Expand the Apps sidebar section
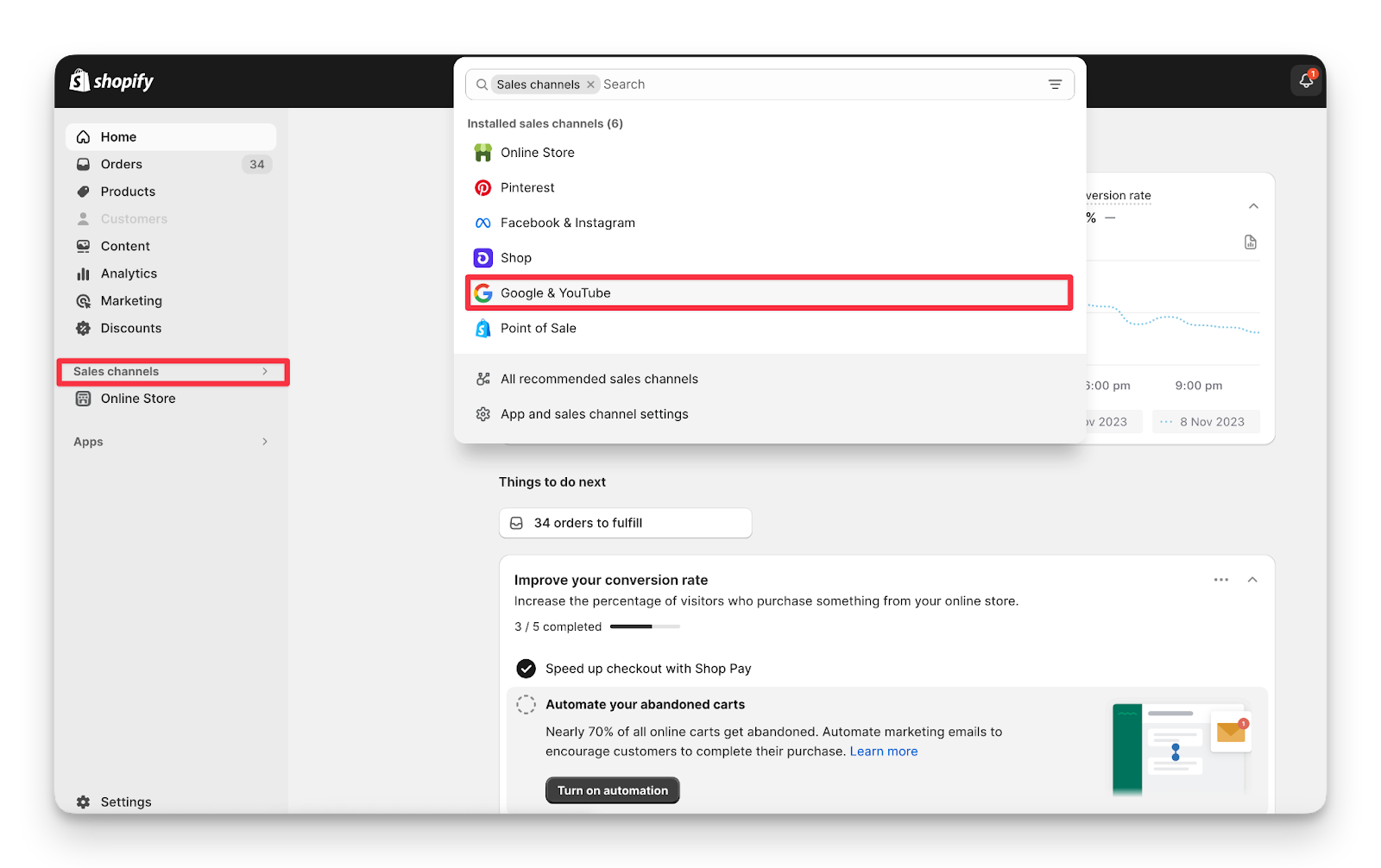This screenshot has height=868, width=1381. (x=264, y=442)
